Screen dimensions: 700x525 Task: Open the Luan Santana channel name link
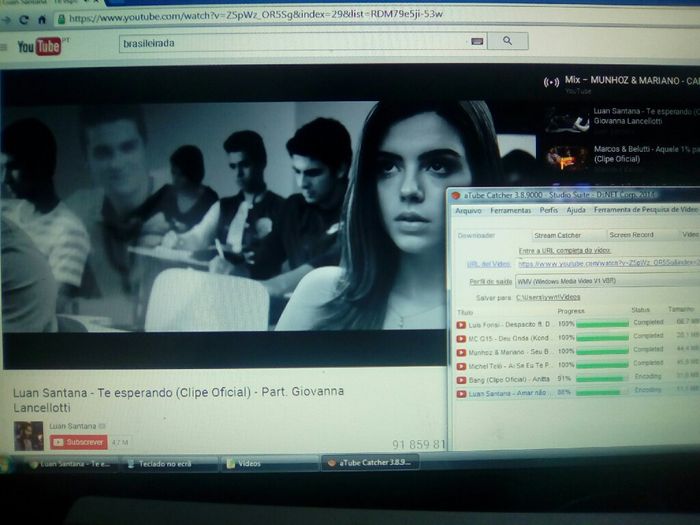tap(72, 426)
